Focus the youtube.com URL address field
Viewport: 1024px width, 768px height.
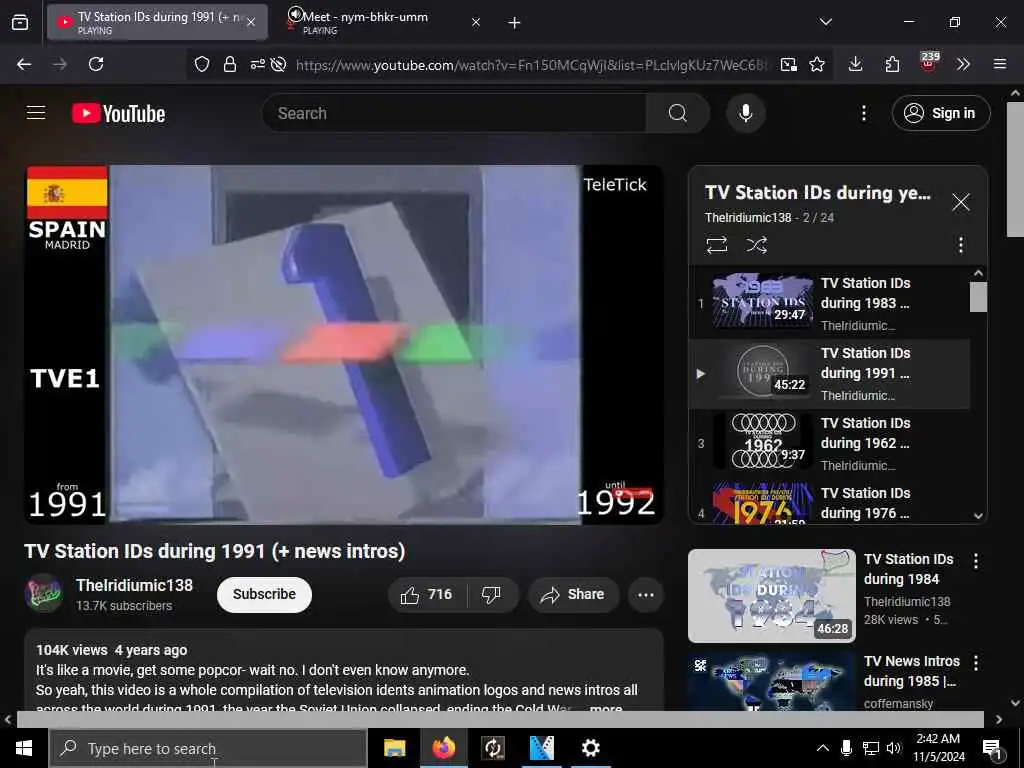[x=532, y=65]
